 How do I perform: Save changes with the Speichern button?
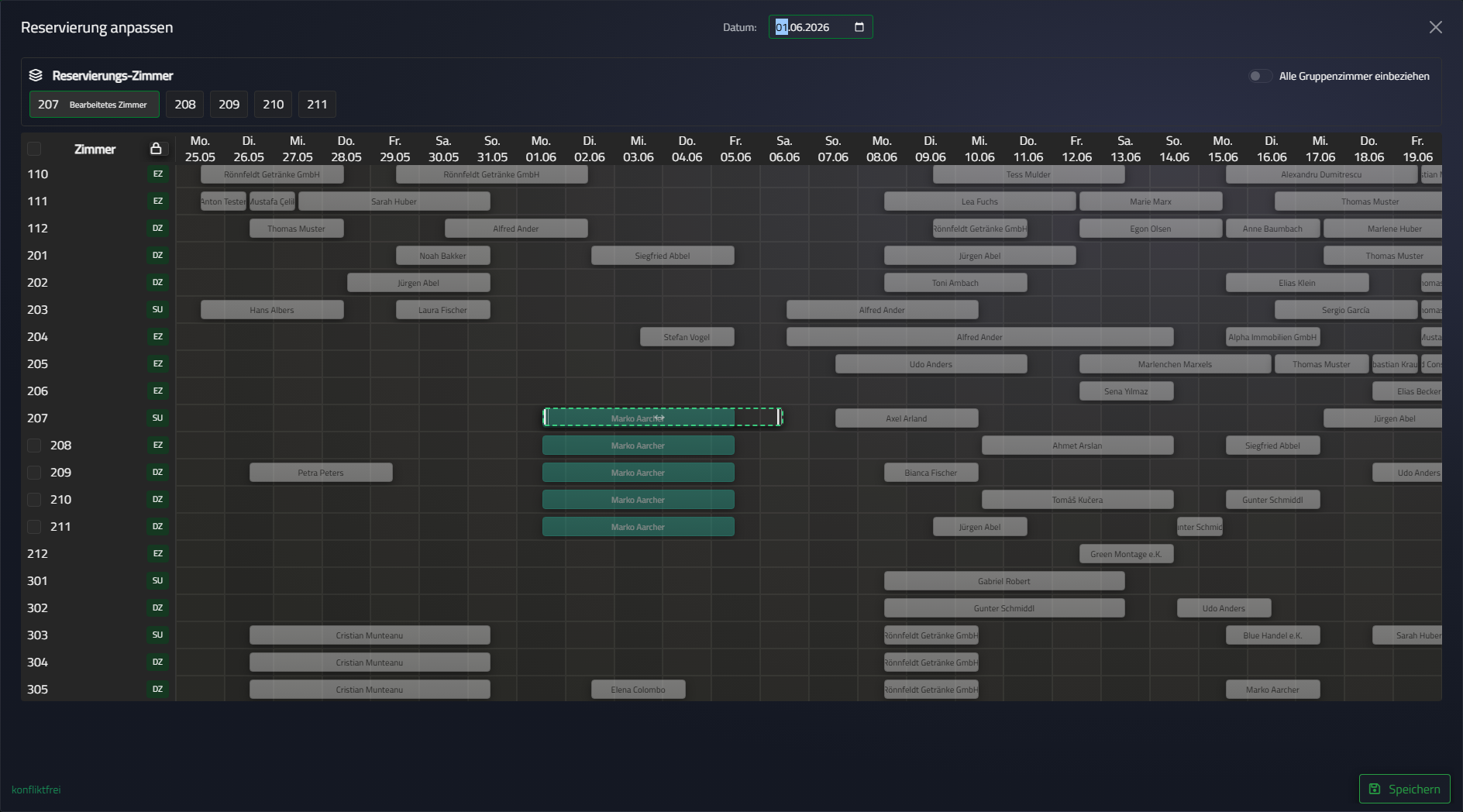coord(1404,789)
